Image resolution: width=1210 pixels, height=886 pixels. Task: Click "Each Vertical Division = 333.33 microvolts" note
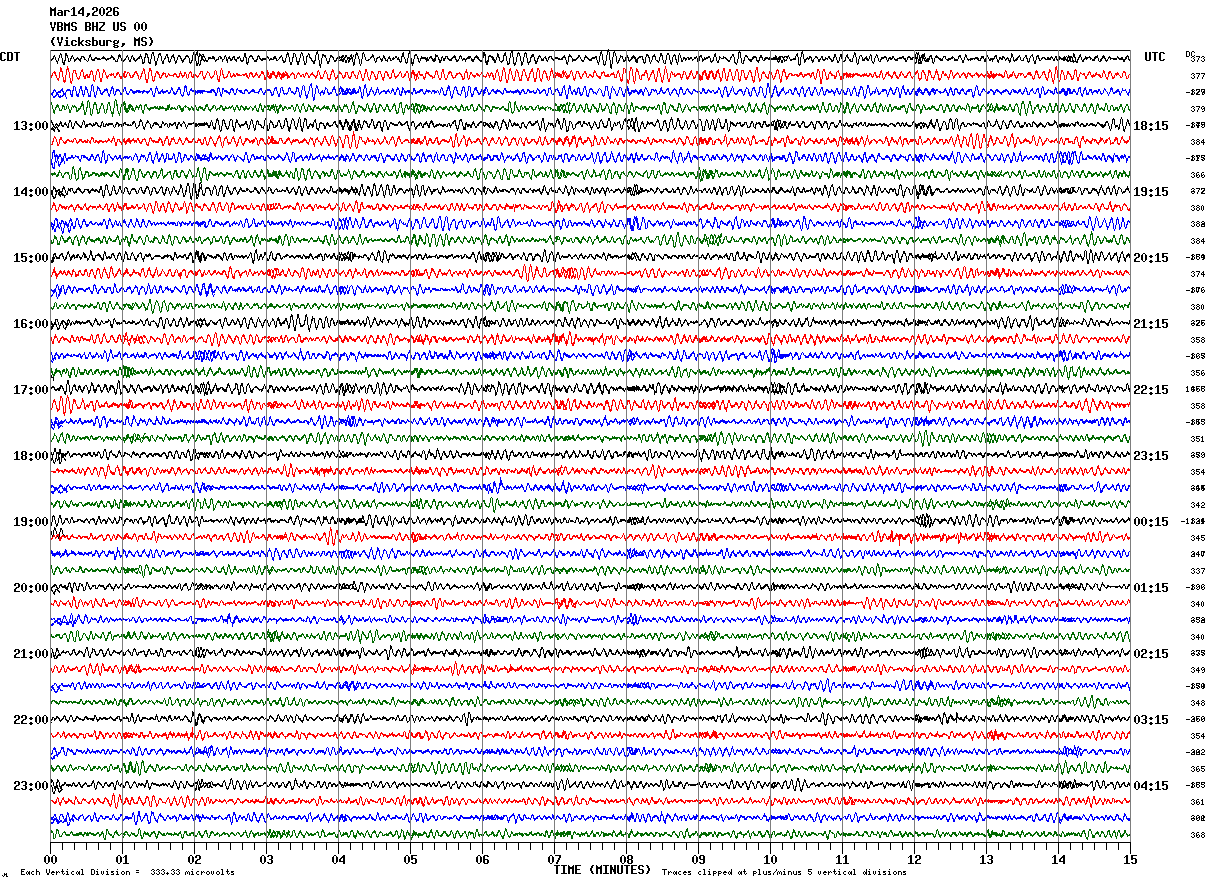pyautogui.click(x=127, y=872)
